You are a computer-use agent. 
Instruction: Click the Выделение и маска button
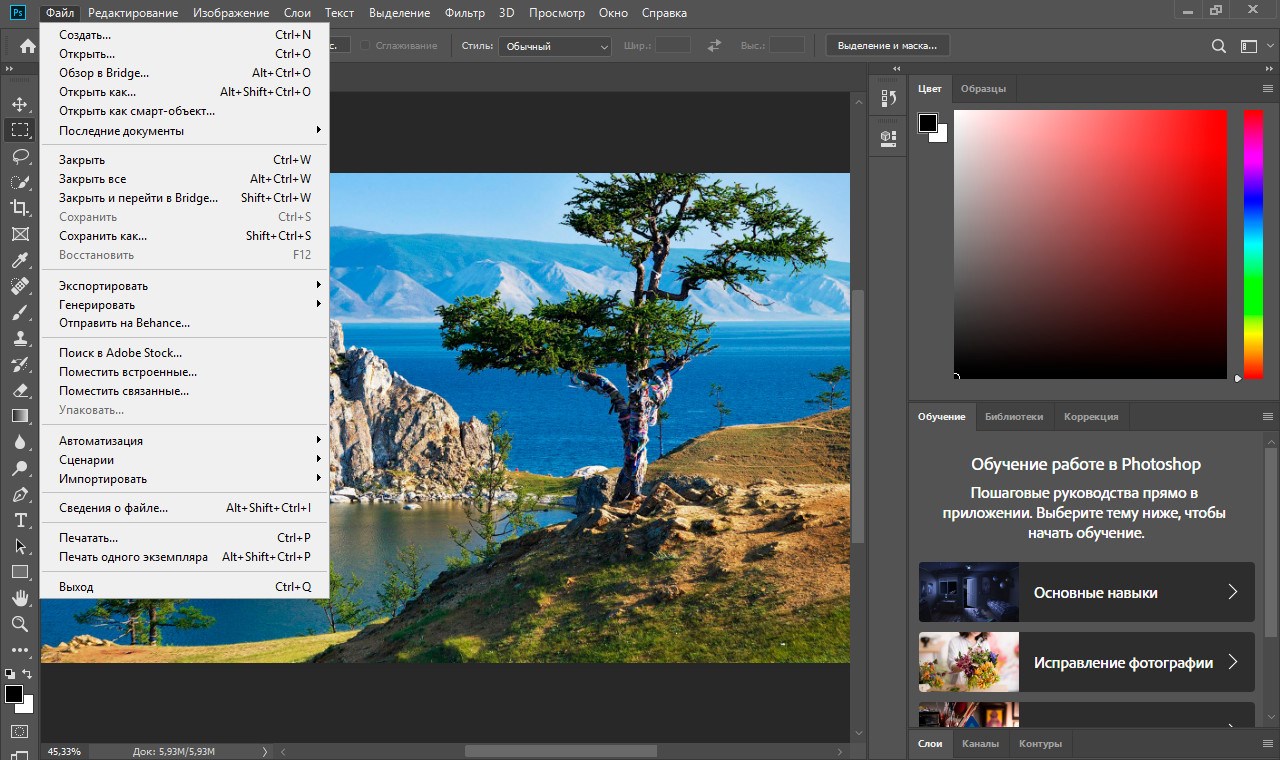[887, 46]
